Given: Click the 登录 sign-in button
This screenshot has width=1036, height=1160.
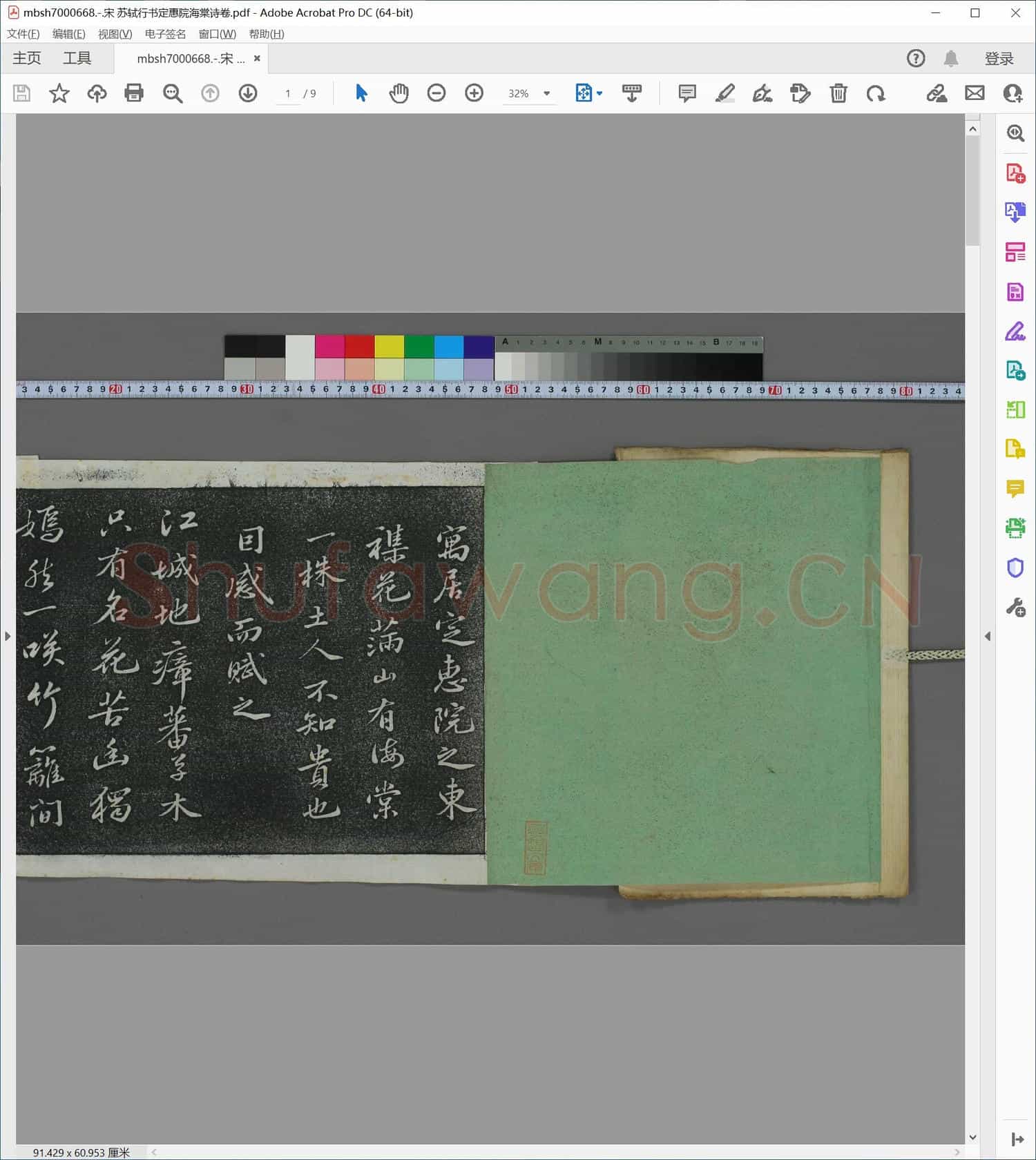Looking at the screenshot, I should pos(999,59).
